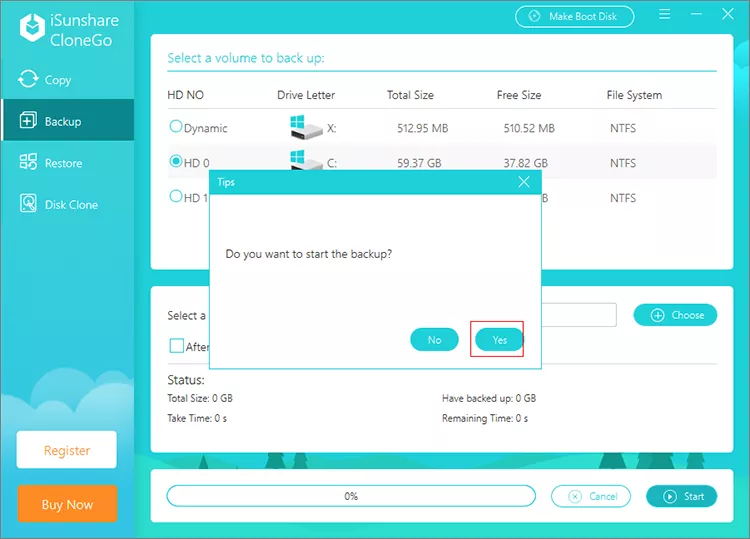Click the hamburger menu icon in title bar
Image resolution: width=750 pixels, height=539 pixels.
point(664,14)
